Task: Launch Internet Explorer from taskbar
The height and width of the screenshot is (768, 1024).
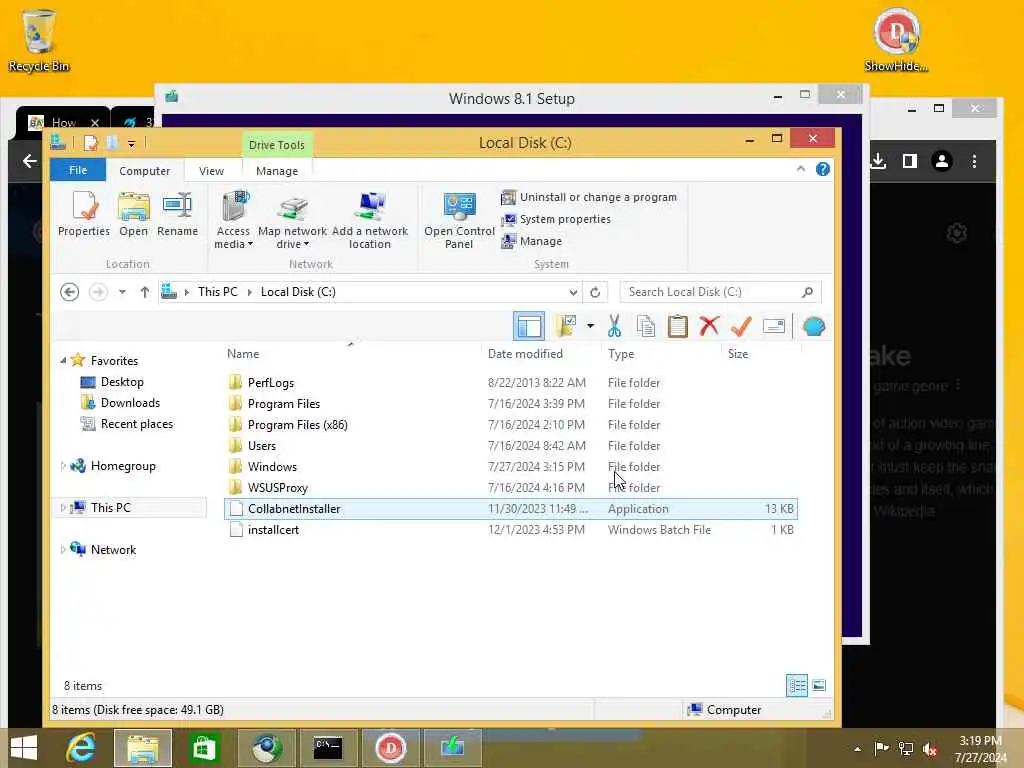Action: pyautogui.click(x=81, y=748)
